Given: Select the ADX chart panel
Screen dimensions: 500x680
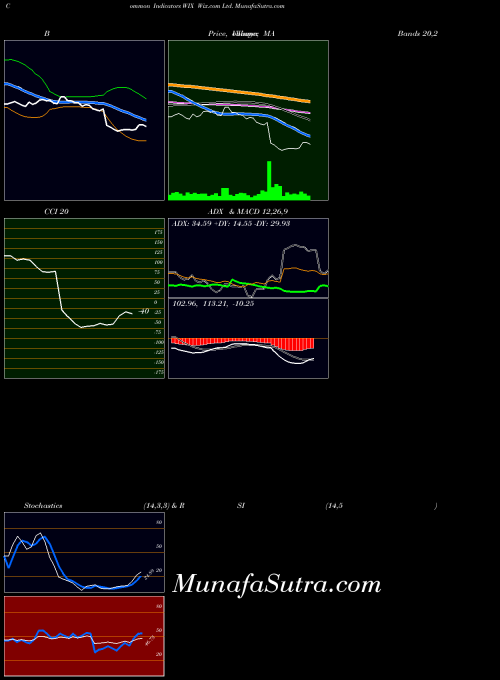Looking at the screenshot, I should 248,258.
